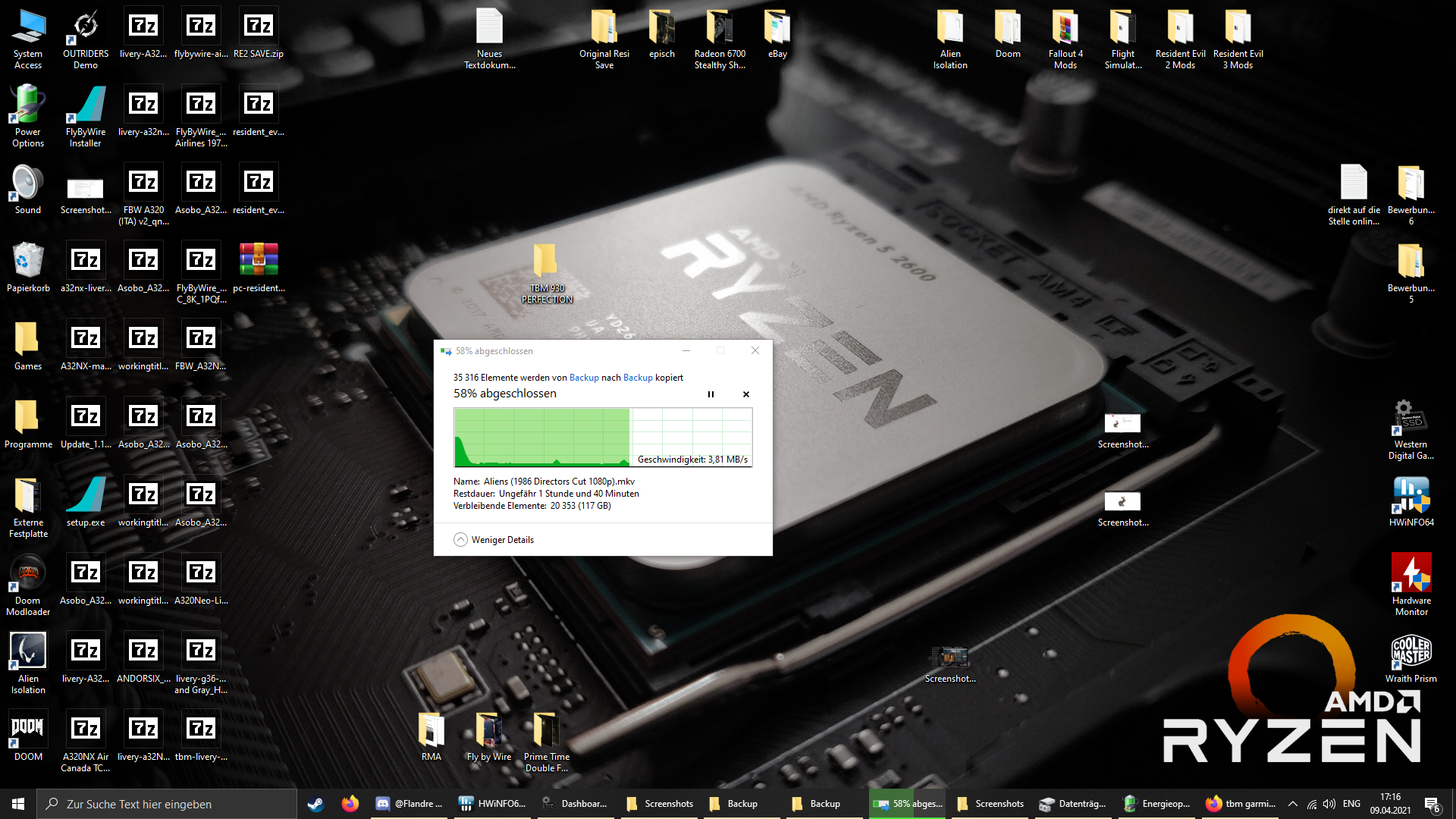Expand hidden system tray icons chevron
The height and width of the screenshot is (819, 1456).
click(x=1292, y=804)
